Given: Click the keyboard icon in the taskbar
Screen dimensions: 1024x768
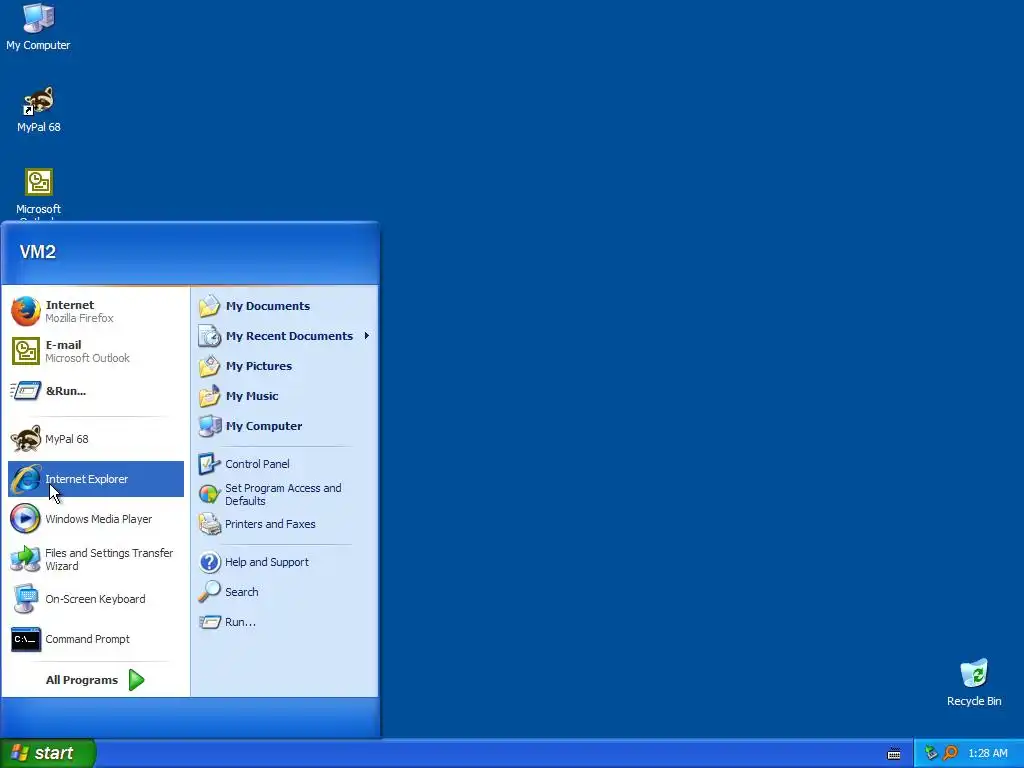Looking at the screenshot, I should (x=894, y=754).
